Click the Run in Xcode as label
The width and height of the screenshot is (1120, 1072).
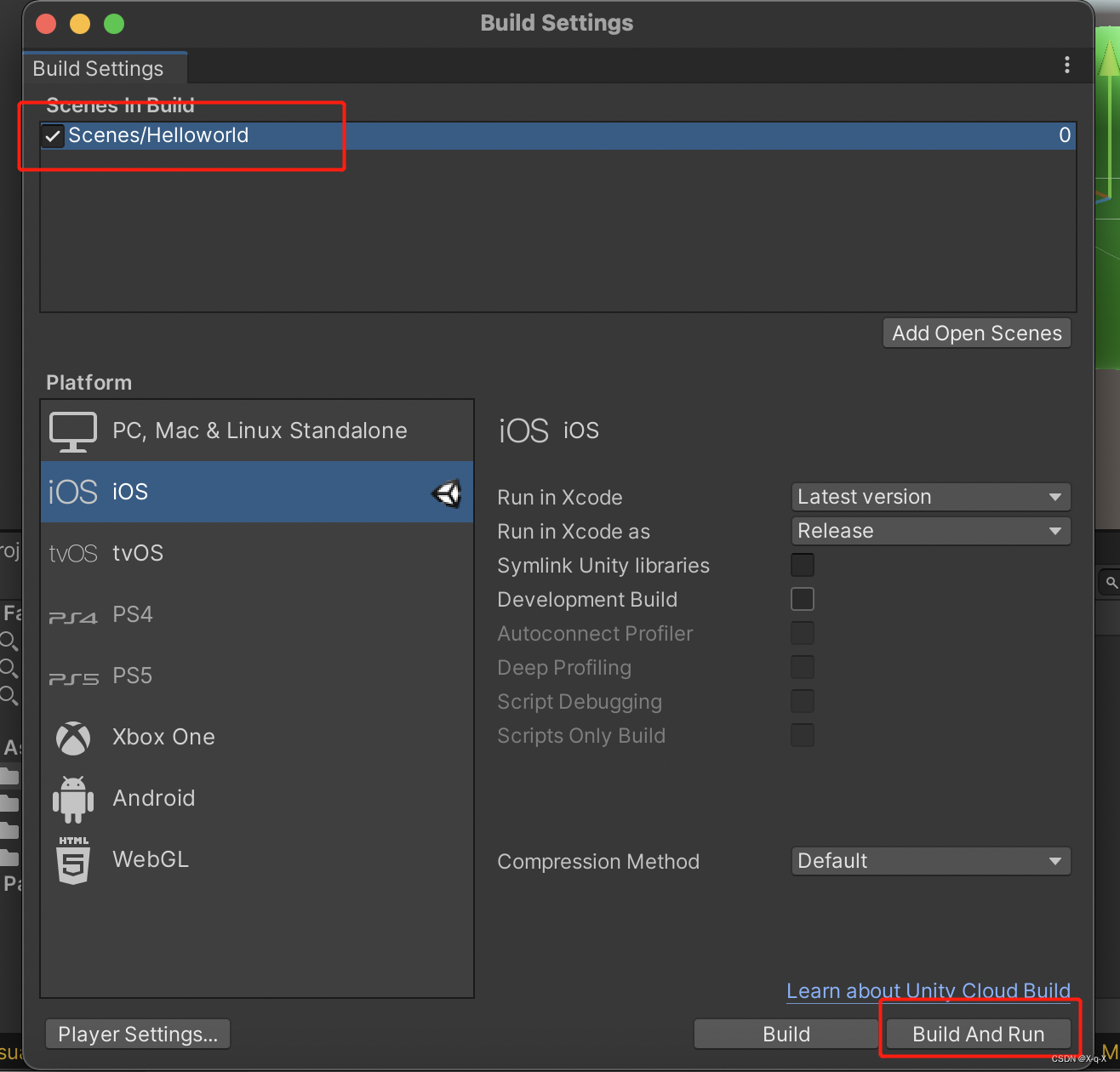574,532
